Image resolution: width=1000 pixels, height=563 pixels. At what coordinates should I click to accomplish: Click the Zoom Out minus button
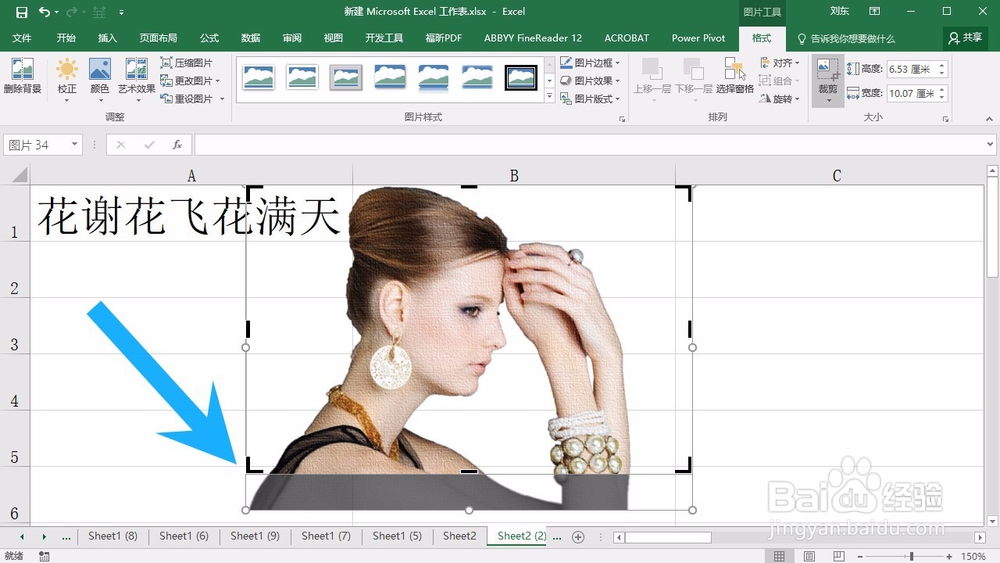(860, 556)
